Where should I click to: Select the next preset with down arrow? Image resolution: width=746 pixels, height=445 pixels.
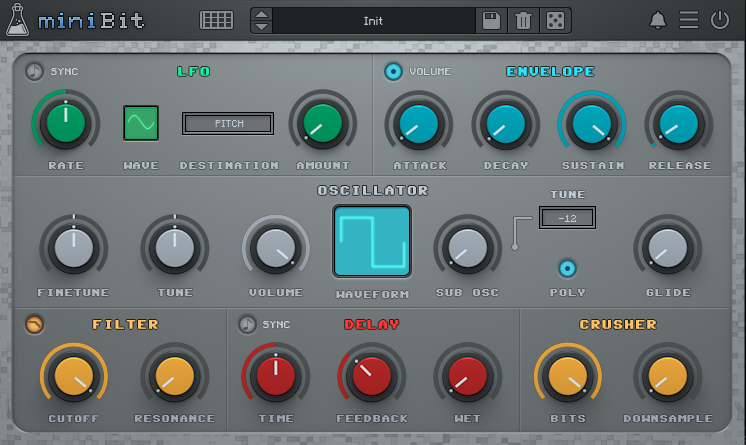261,27
